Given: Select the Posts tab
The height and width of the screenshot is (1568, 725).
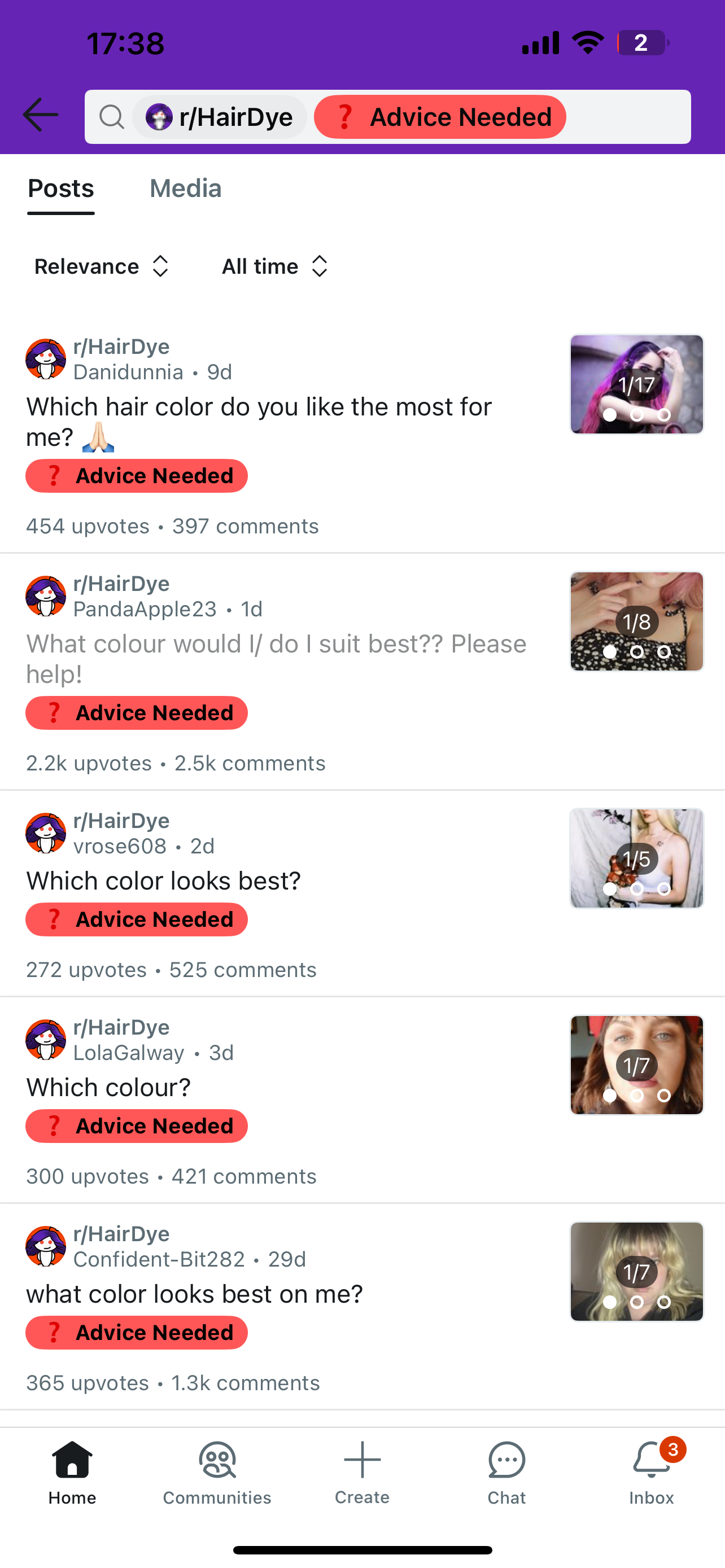Looking at the screenshot, I should (x=61, y=189).
